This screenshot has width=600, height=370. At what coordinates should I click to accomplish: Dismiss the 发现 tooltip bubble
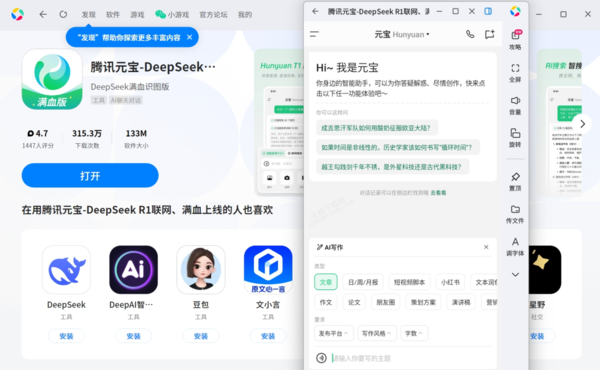pyautogui.click(x=189, y=37)
